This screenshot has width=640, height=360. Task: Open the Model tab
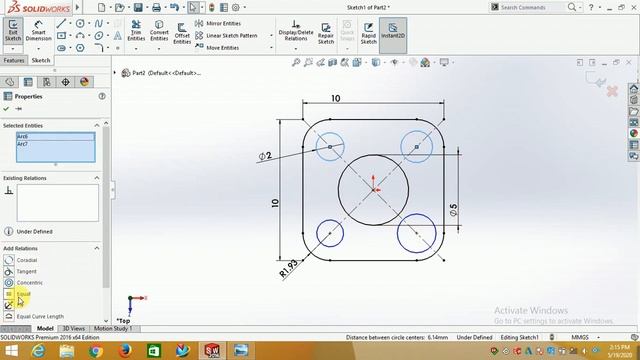[x=45, y=328]
